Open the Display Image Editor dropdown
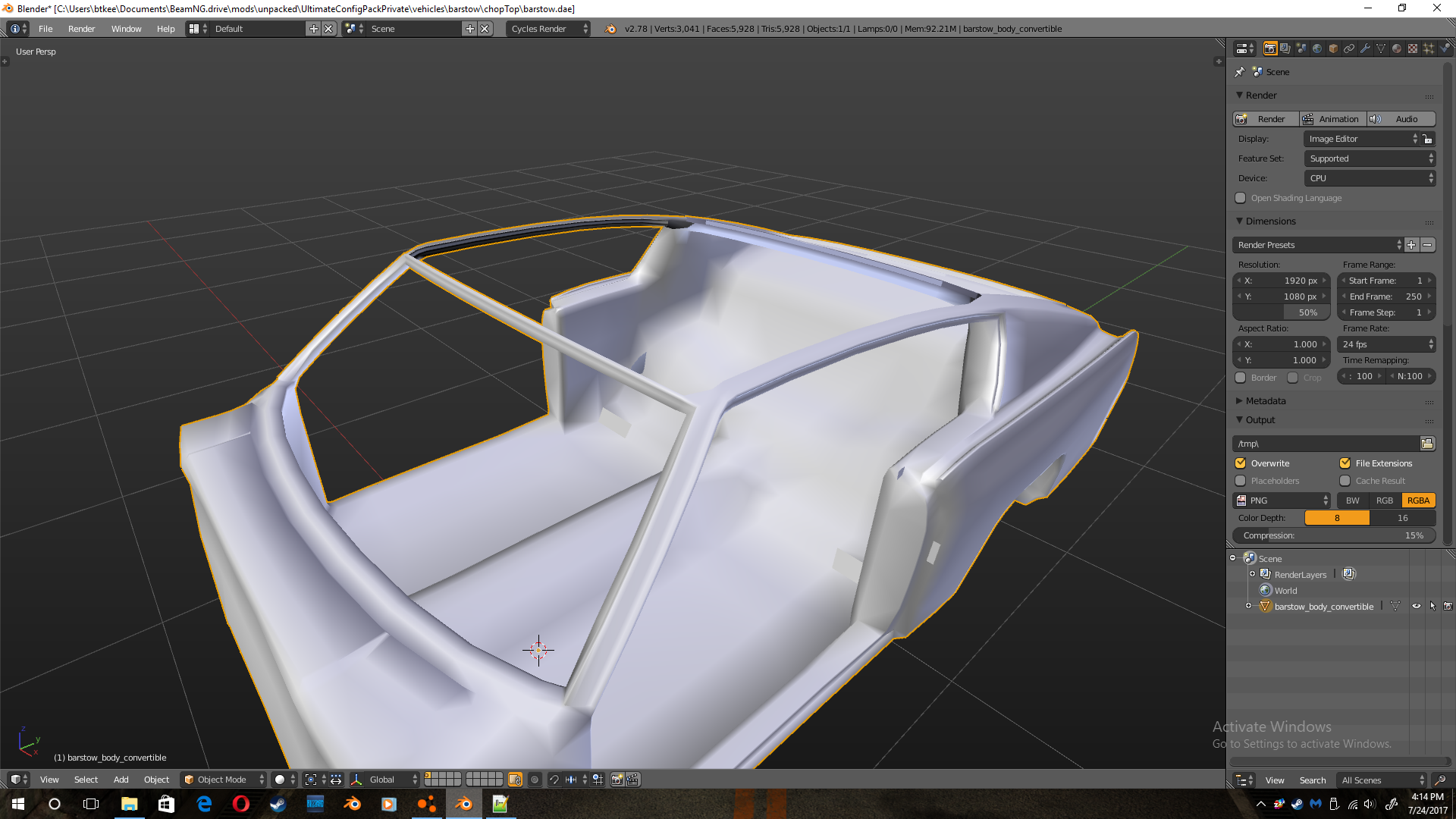This screenshot has height=819, width=1456. coord(1362,139)
